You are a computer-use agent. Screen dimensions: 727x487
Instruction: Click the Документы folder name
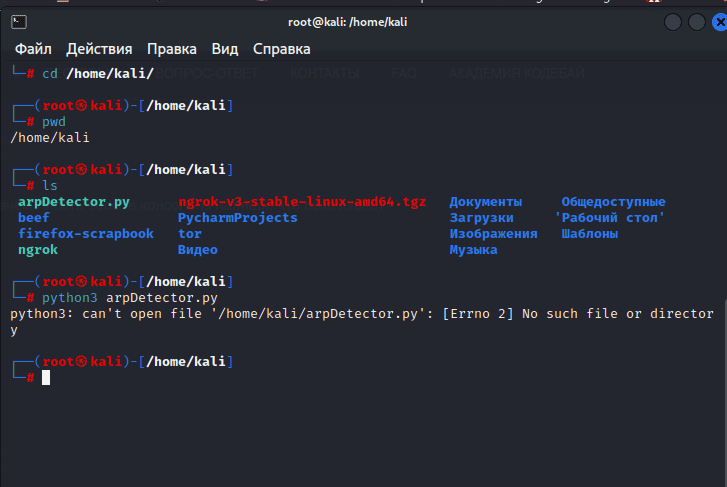(485, 202)
